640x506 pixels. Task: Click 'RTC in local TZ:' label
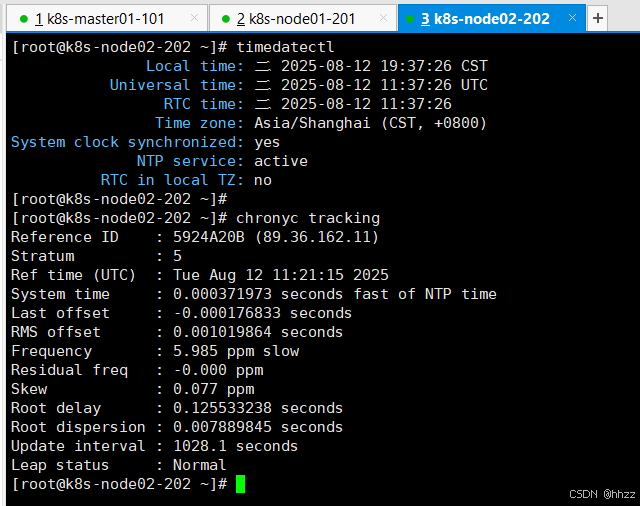click(172, 180)
